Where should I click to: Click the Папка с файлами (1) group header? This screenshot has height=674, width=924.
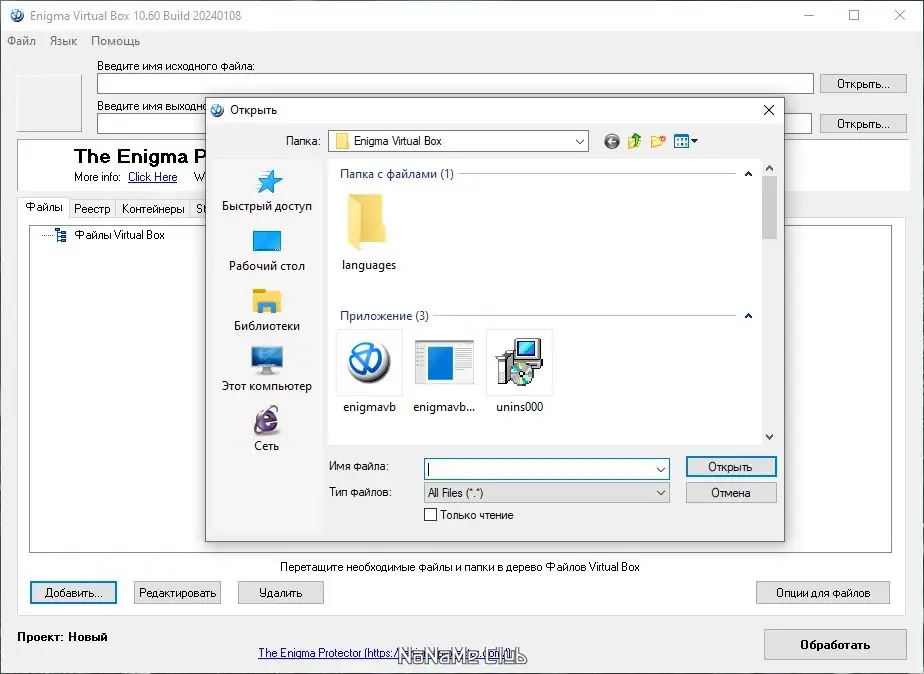pyautogui.click(x=397, y=174)
